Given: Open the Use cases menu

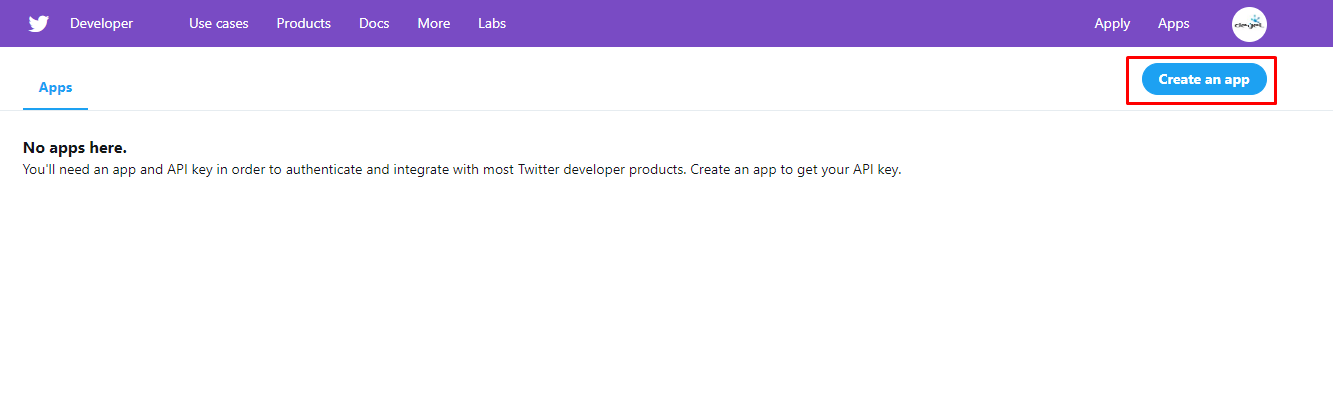Looking at the screenshot, I should 219,23.
